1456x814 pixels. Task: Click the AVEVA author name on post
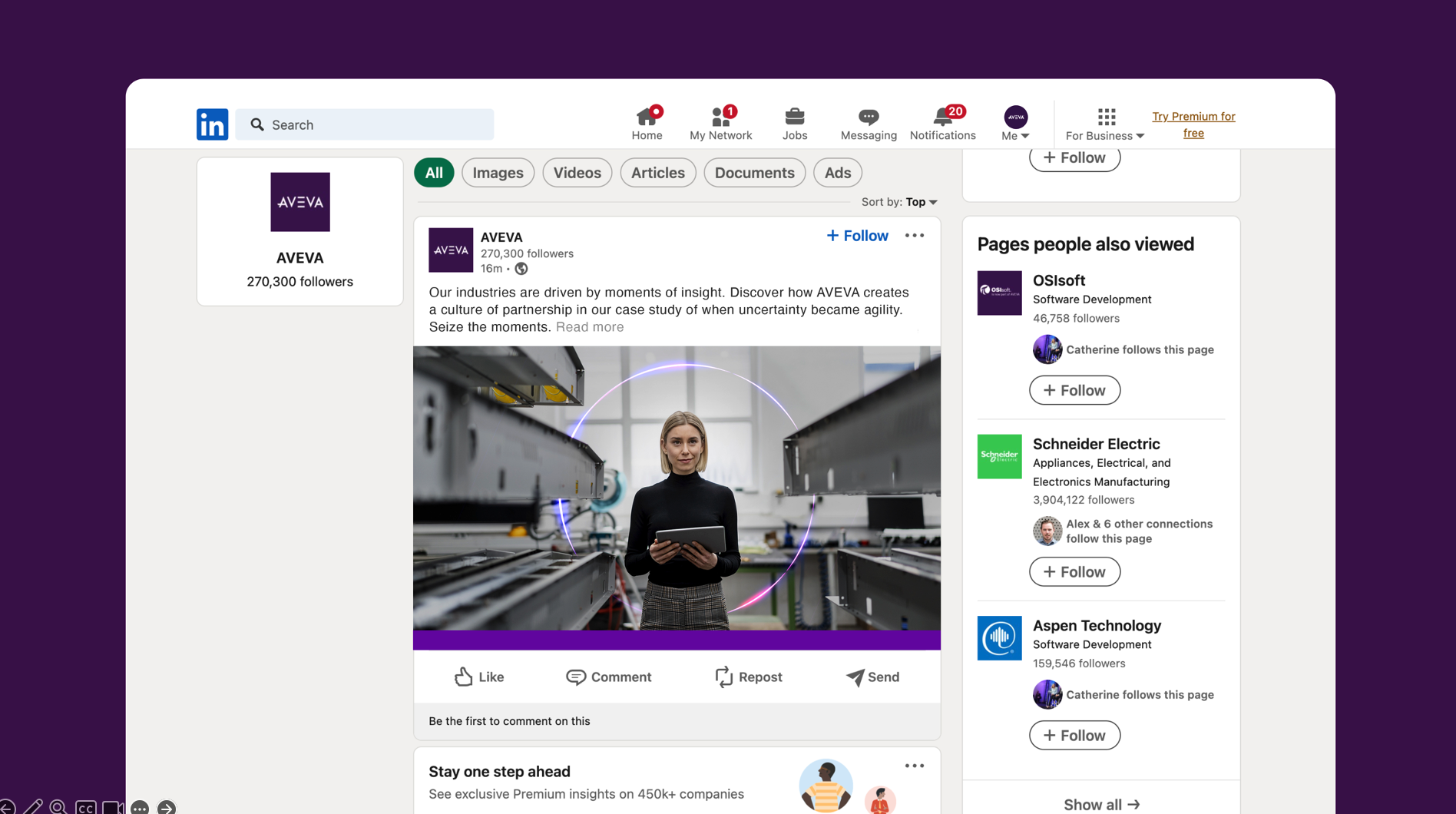501,237
